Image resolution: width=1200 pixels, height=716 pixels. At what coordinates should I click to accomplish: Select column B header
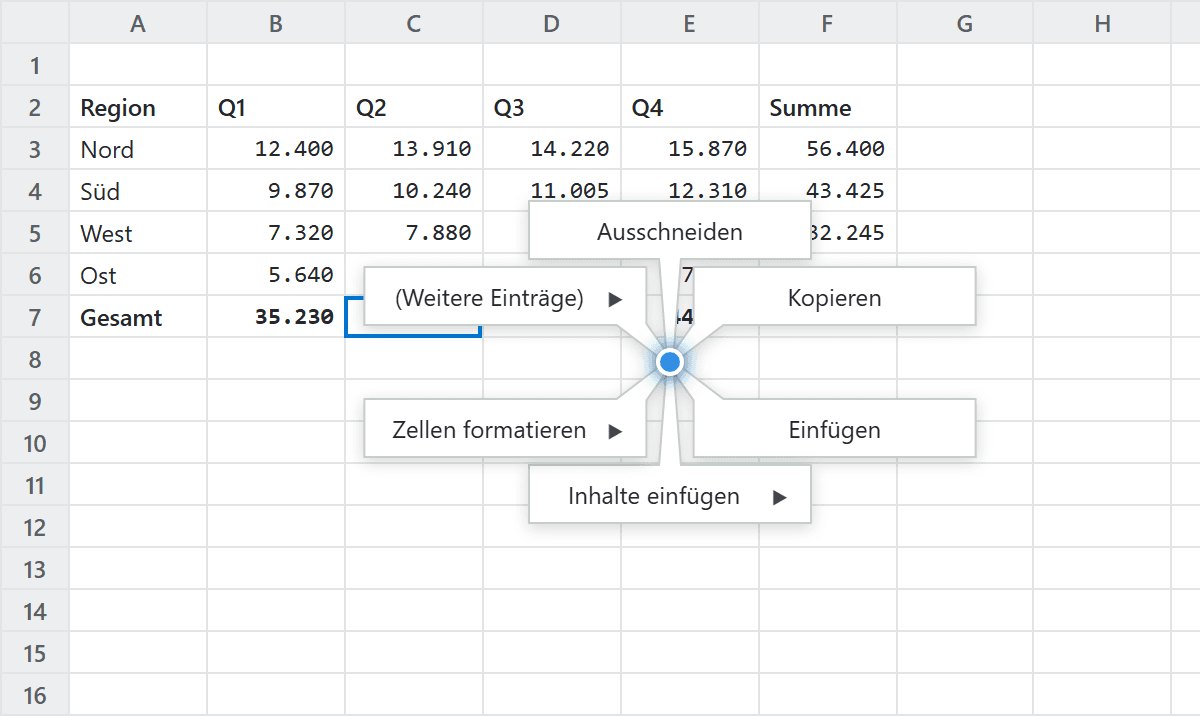(x=276, y=24)
